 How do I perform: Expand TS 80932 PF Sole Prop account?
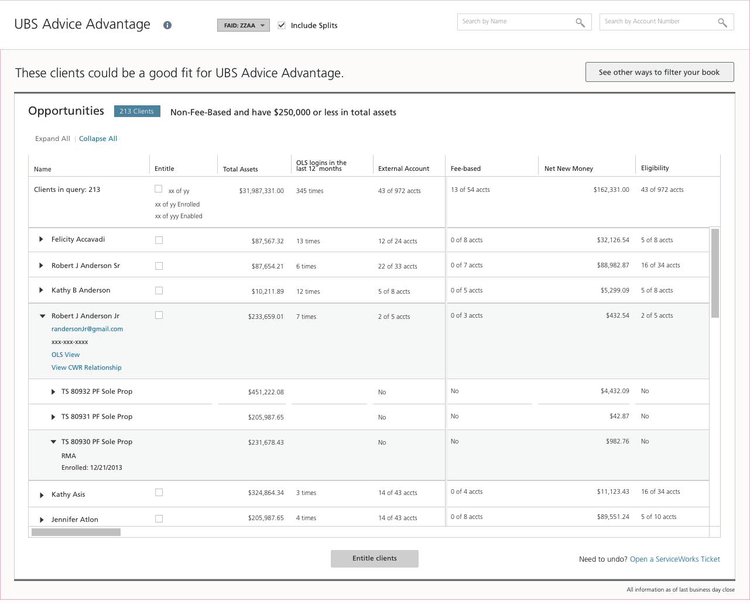pyautogui.click(x=53, y=392)
